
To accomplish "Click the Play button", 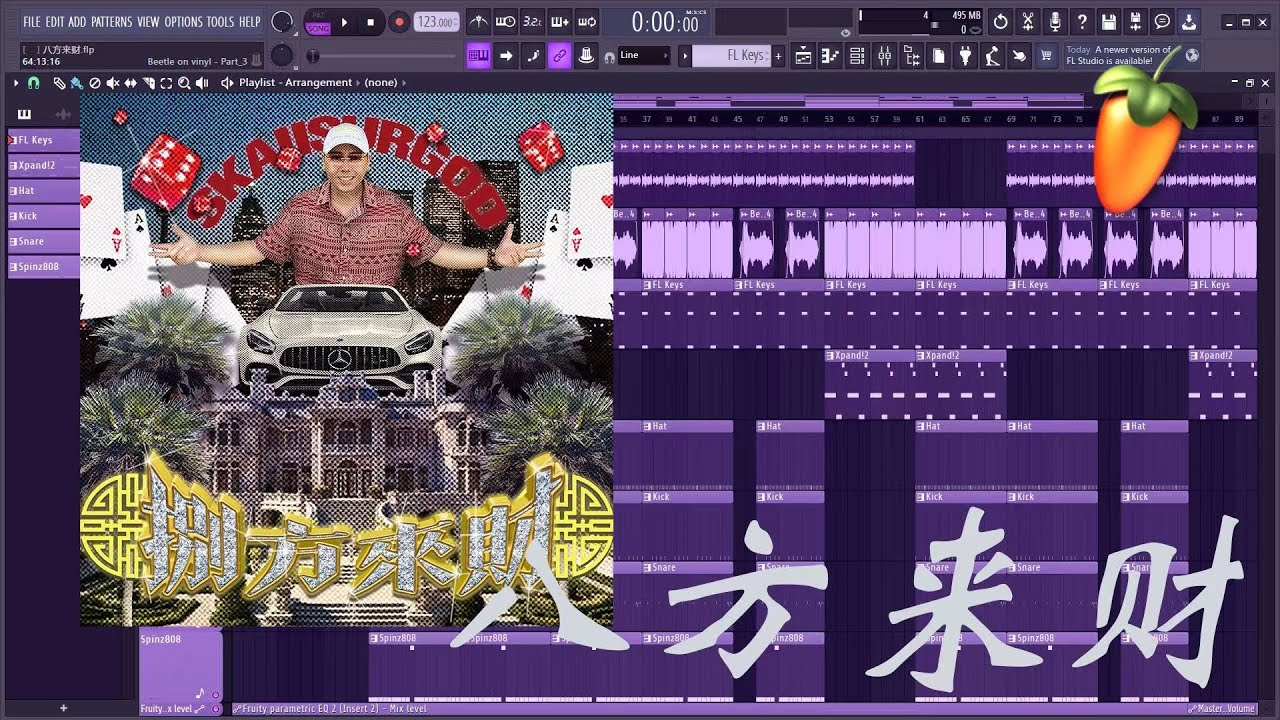I will pyautogui.click(x=344, y=22).
